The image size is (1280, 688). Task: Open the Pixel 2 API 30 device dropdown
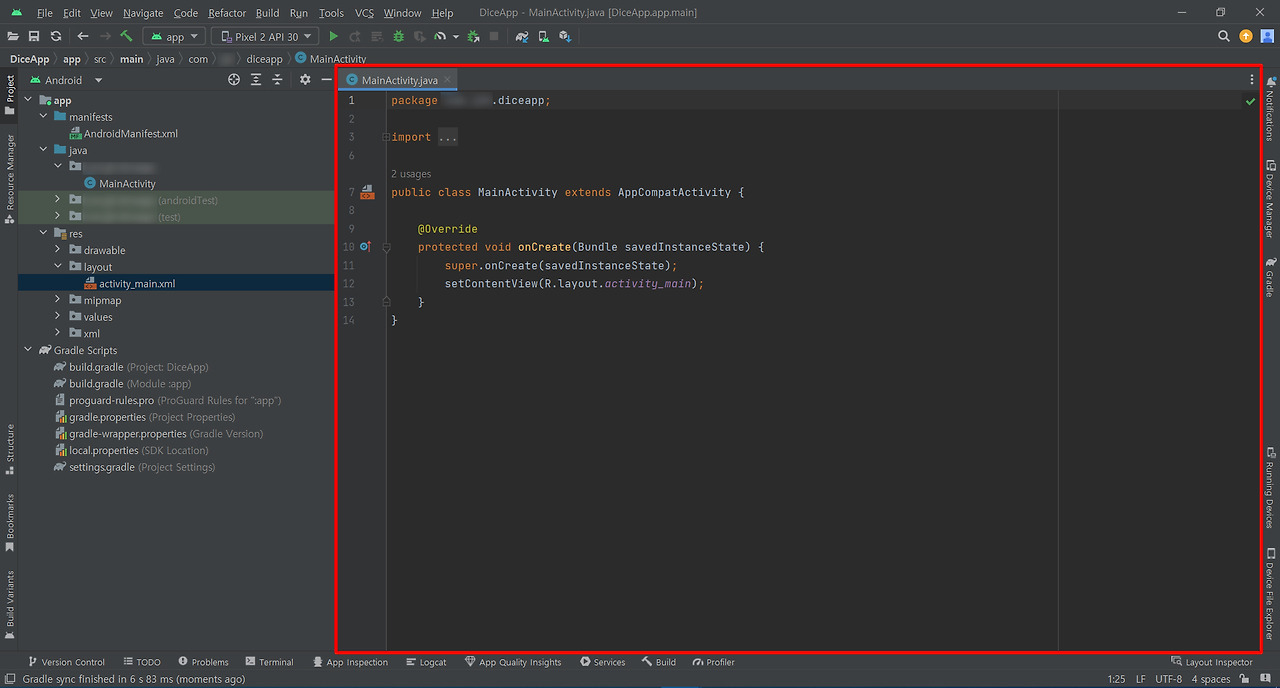(x=265, y=36)
